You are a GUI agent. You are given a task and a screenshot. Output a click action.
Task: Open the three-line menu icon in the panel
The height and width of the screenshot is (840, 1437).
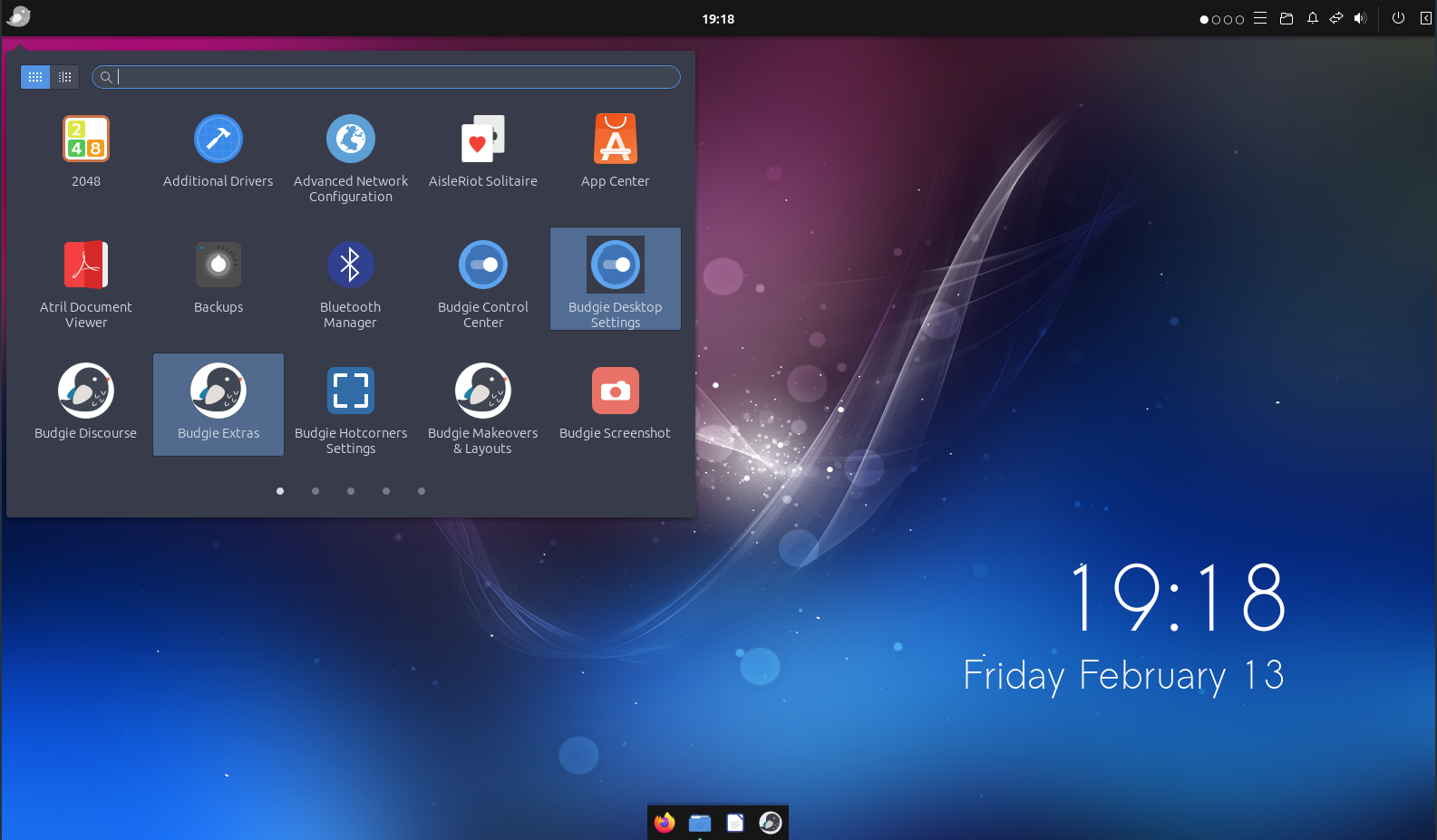point(1260,18)
